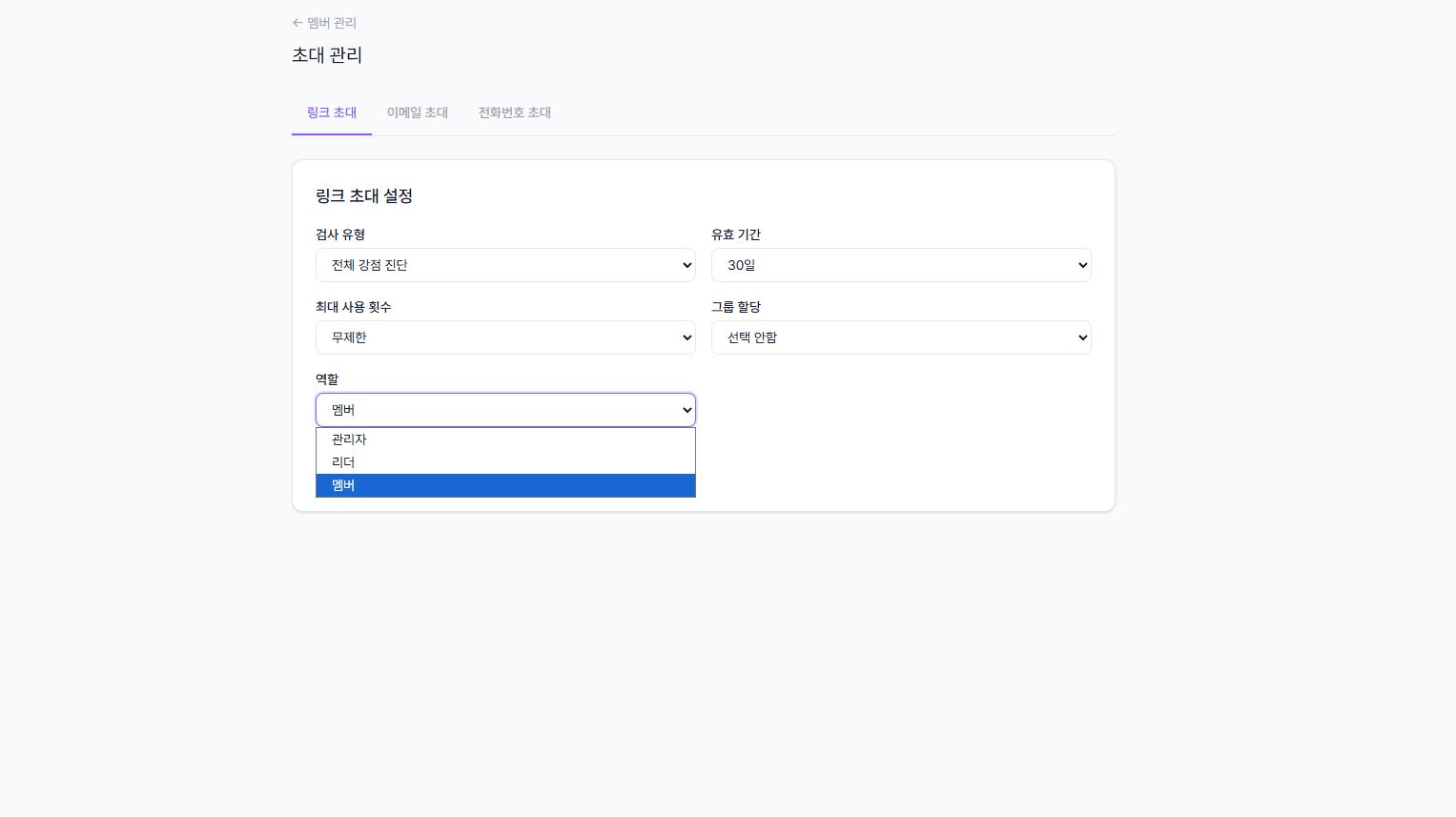1456x817 pixels.
Task: Open the 그룹 할당 dropdown showing 선택 안함
Action: pyautogui.click(x=901, y=337)
